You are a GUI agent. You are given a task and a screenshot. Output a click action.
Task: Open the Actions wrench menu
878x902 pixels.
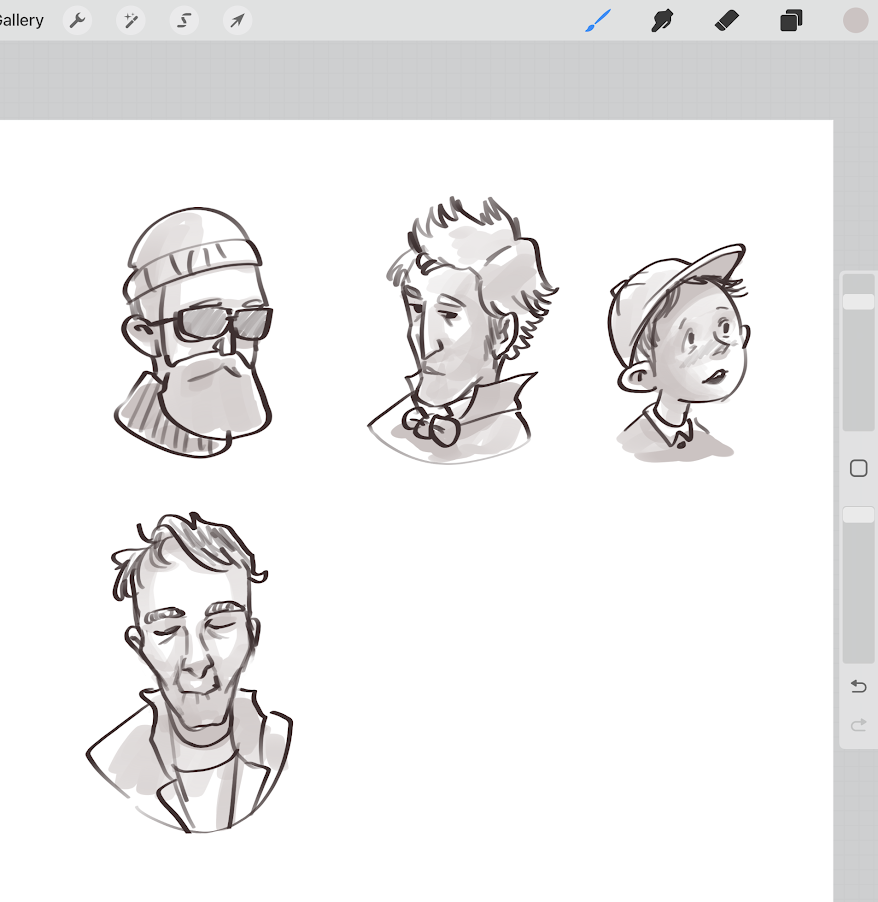[77, 20]
